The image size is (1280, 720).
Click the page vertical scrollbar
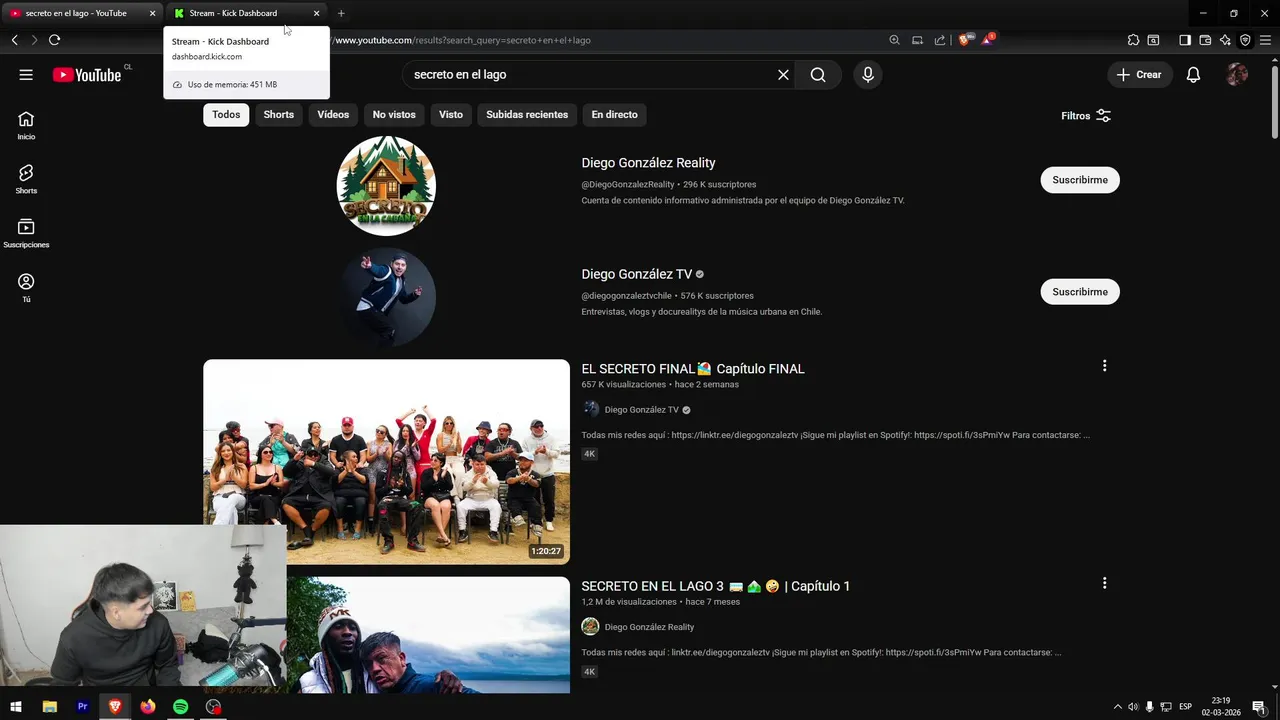tap(1274, 100)
